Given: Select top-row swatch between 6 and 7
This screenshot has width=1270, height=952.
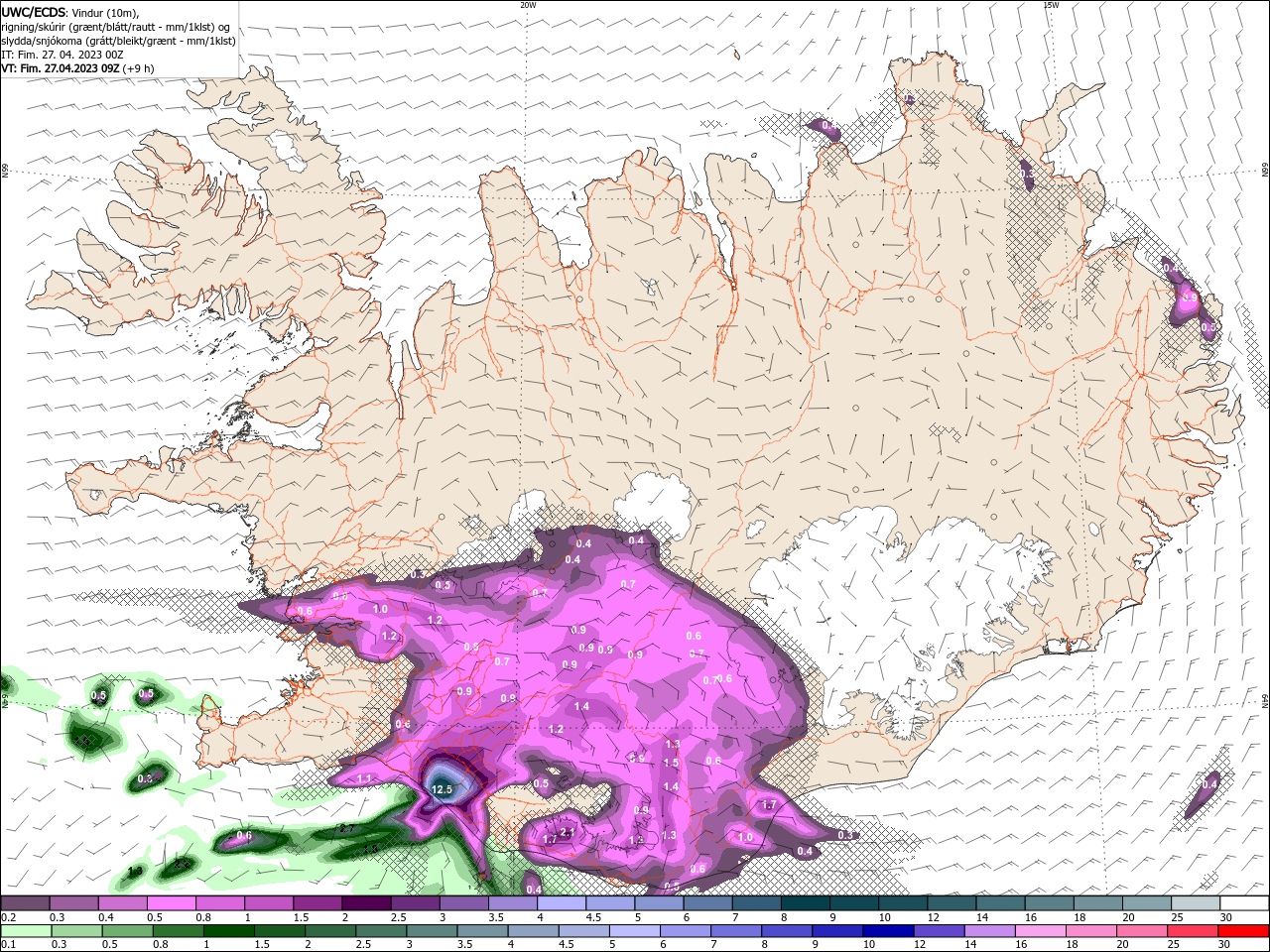Looking at the screenshot, I should click(x=707, y=903).
